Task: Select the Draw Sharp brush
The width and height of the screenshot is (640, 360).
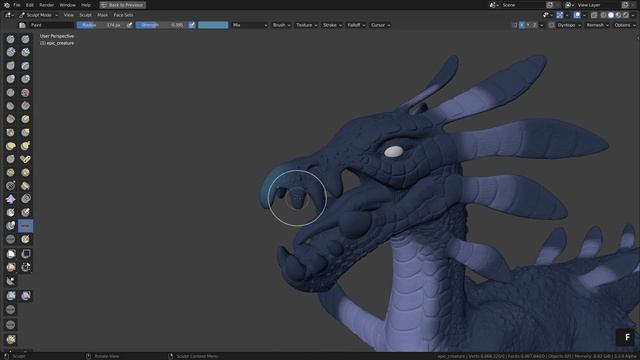Action: pyautogui.click(x=25, y=39)
